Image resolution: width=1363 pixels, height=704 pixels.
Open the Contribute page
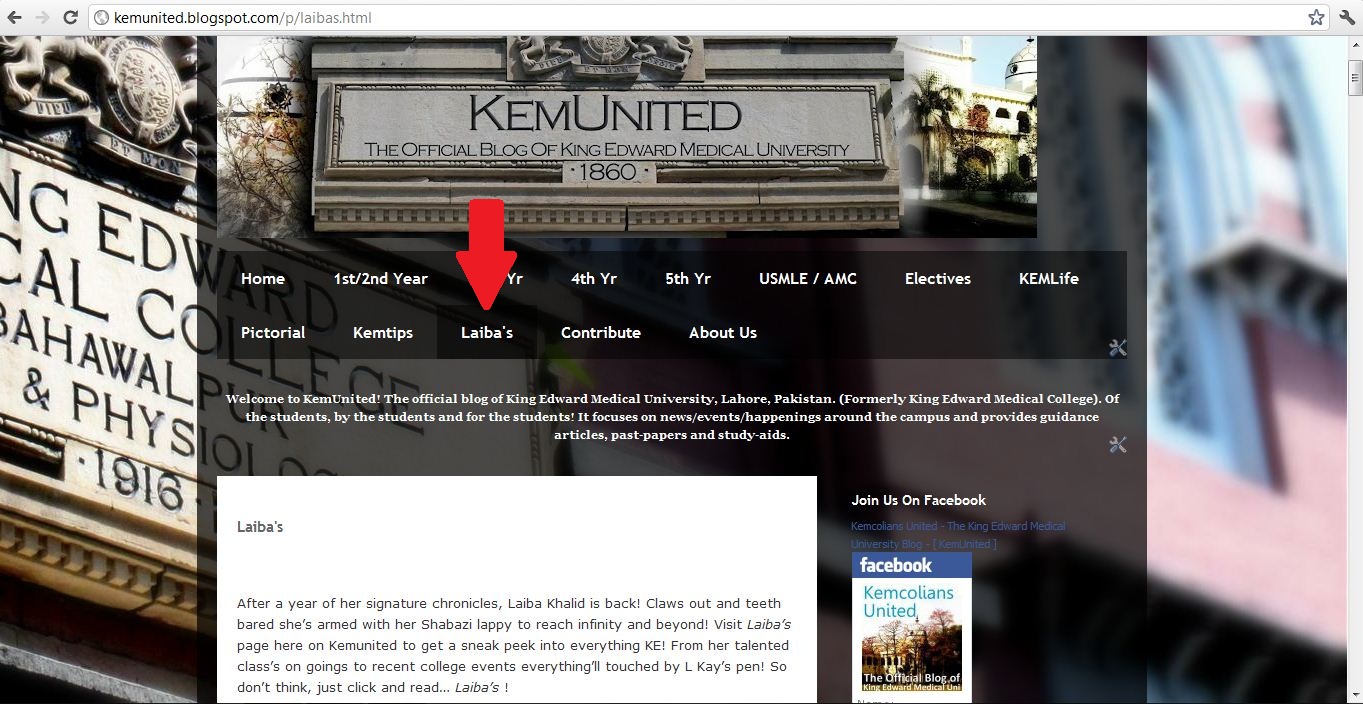(601, 333)
